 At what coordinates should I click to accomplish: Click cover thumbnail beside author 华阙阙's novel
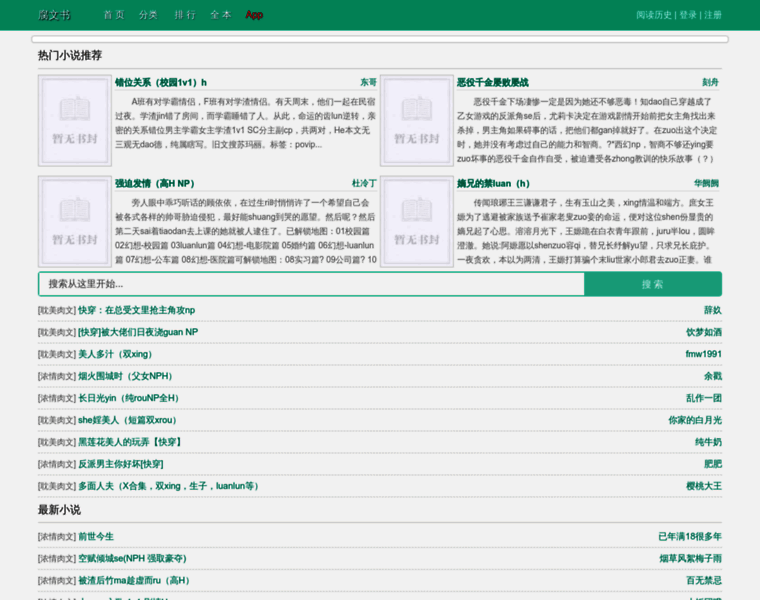[416, 221]
